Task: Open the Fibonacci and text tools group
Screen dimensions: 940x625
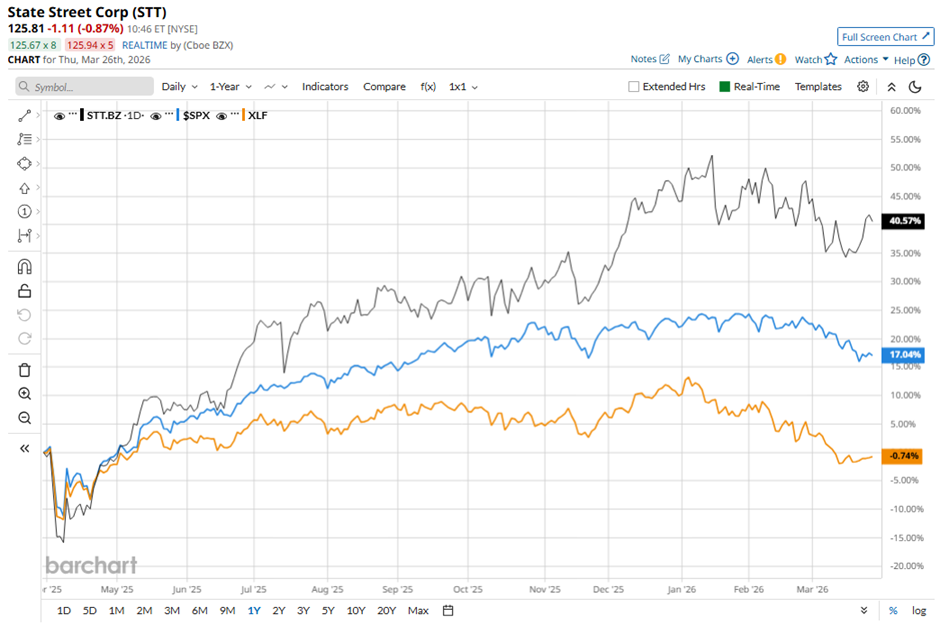Action: [x=25, y=140]
